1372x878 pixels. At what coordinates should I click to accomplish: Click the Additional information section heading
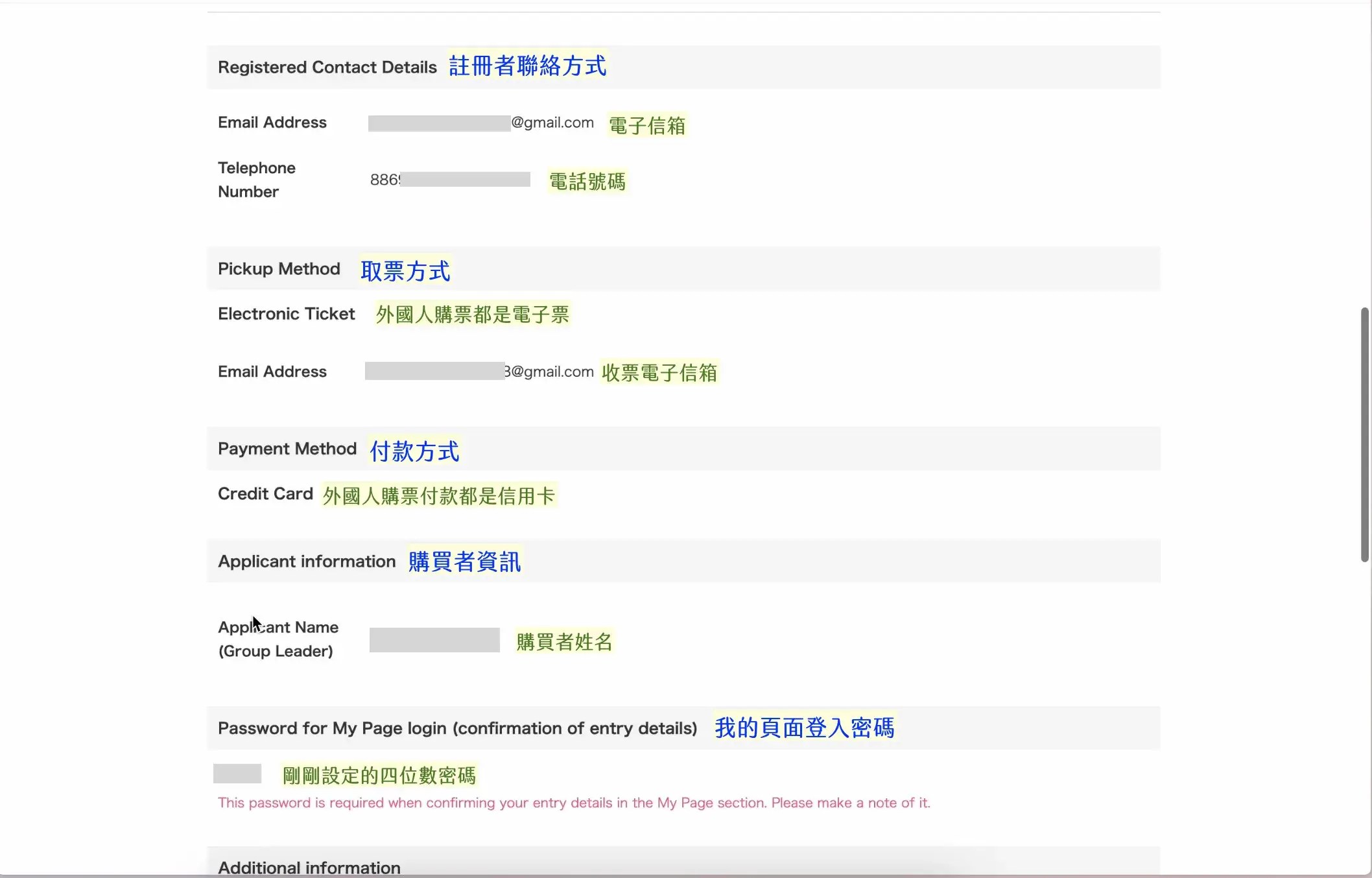click(x=309, y=867)
